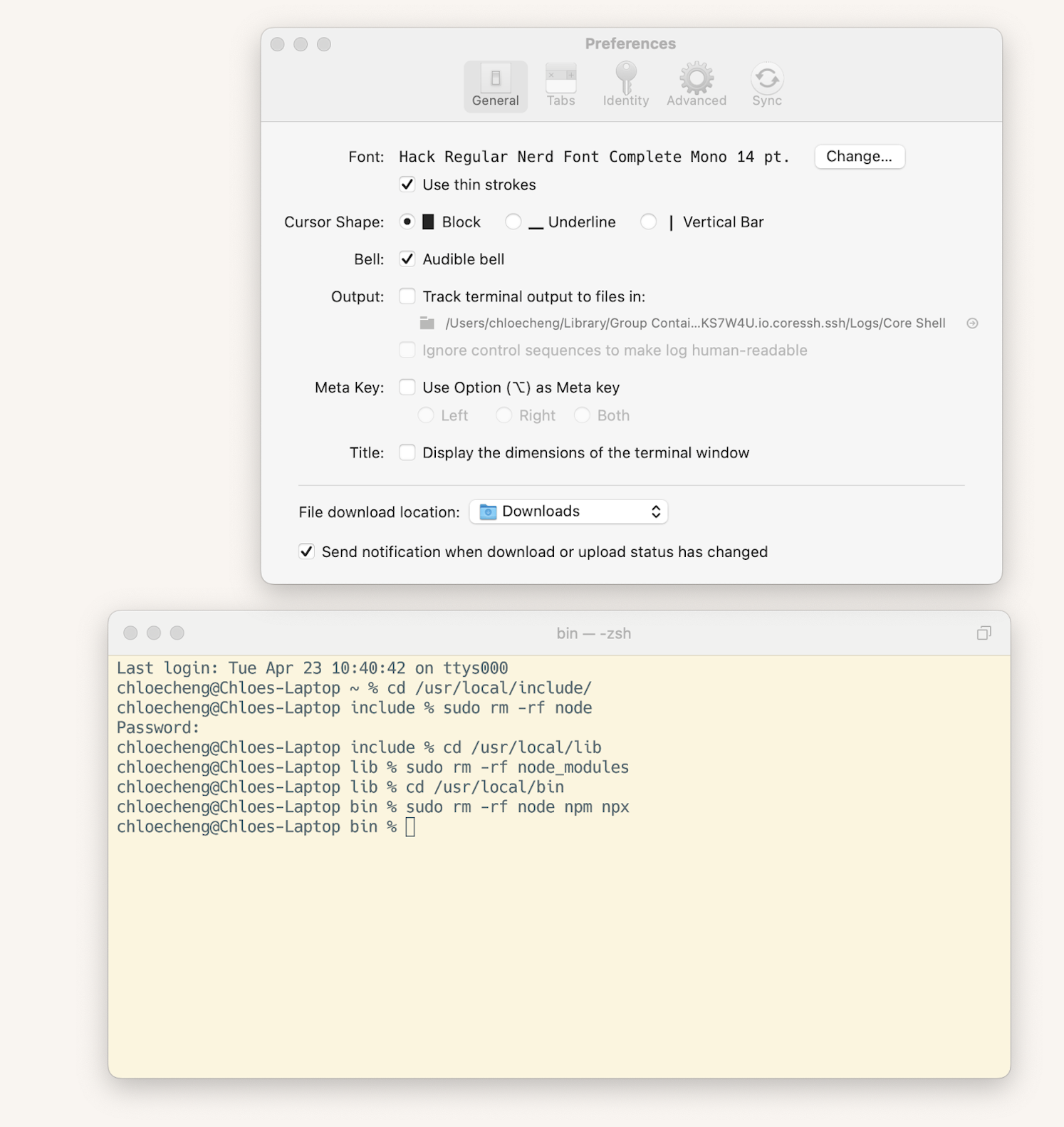
Task: Enable Track terminal output to files
Action: (407, 296)
